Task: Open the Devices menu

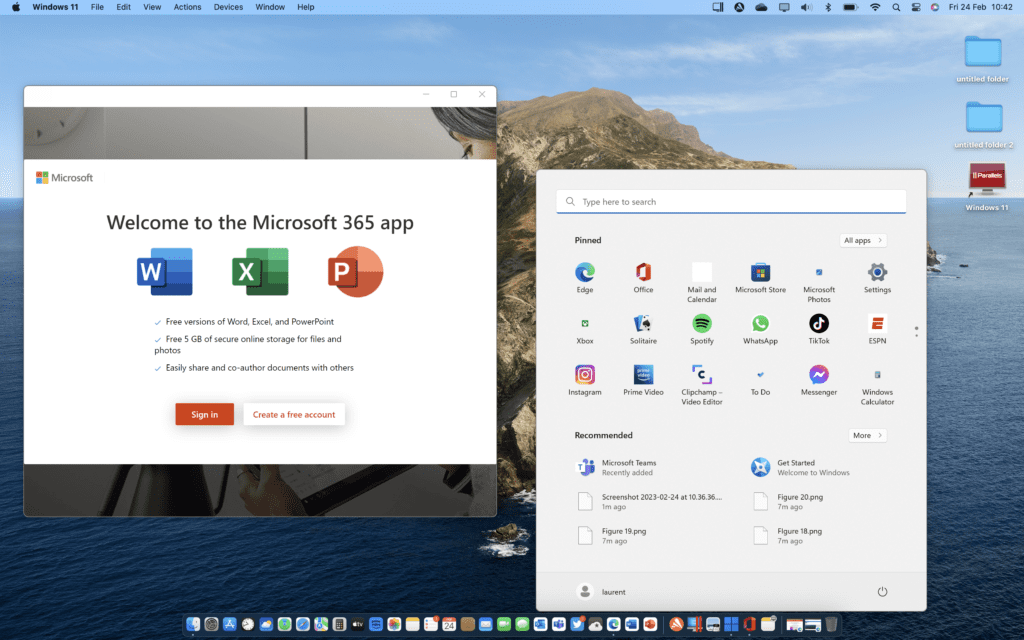Action: click(x=229, y=7)
